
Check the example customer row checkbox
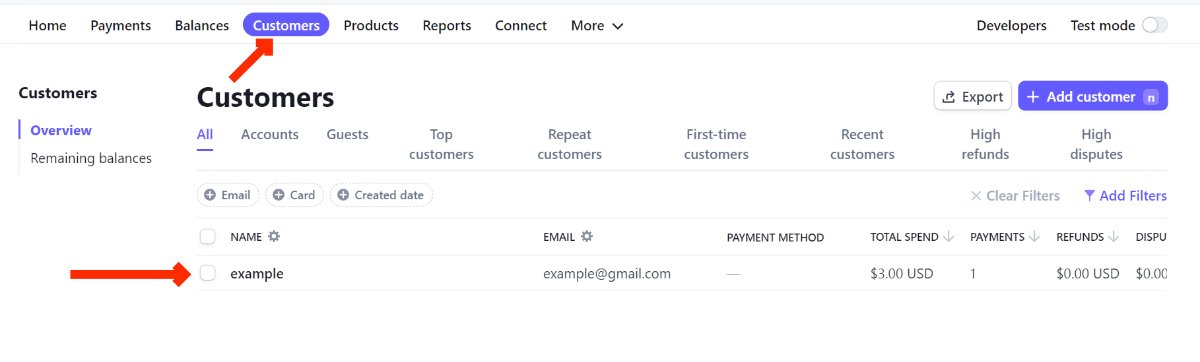click(x=207, y=273)
